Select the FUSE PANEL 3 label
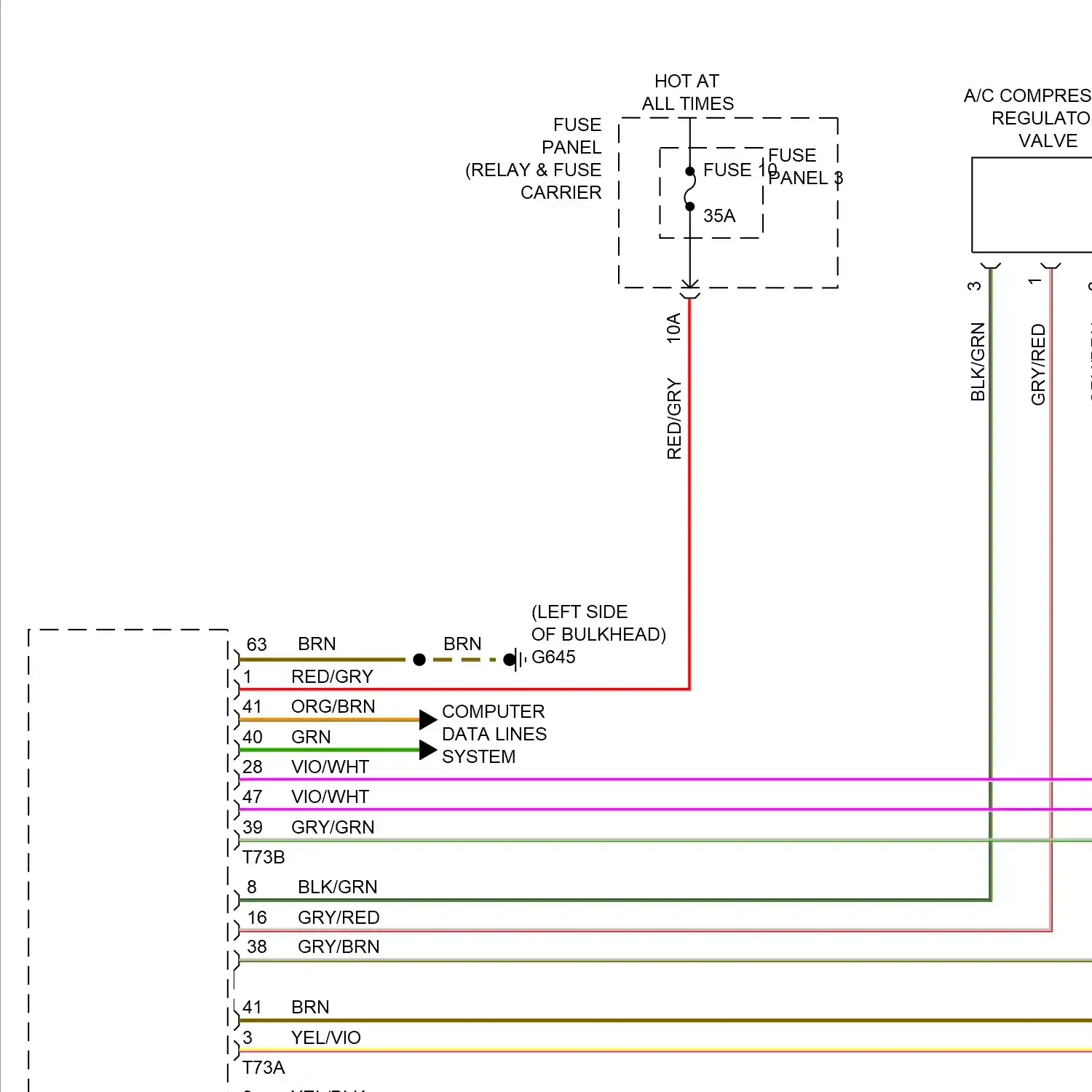Viewport: 1092px width, 1092px height. (x=805, y=167)
